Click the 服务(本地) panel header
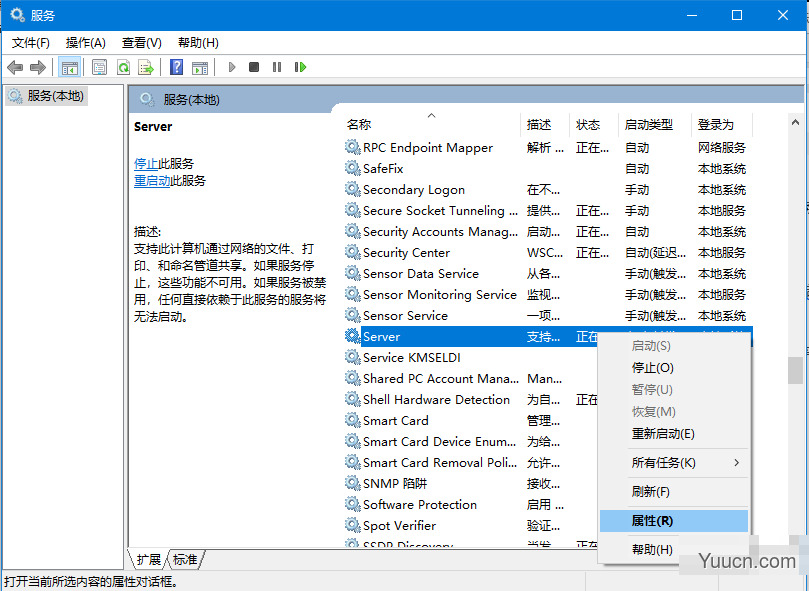Image resolution: width=809 pixels, height=591 pixels. pyautogui.click(x=191, y=100)
